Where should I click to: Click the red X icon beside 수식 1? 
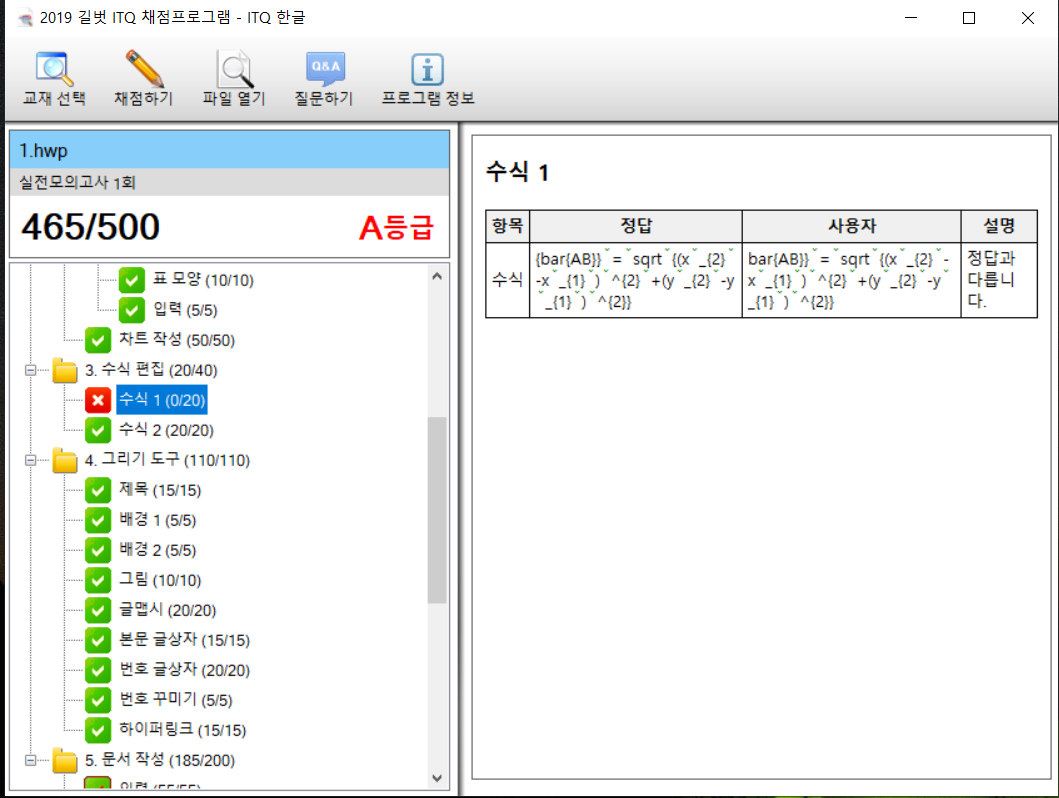click(x=98, y=401)
